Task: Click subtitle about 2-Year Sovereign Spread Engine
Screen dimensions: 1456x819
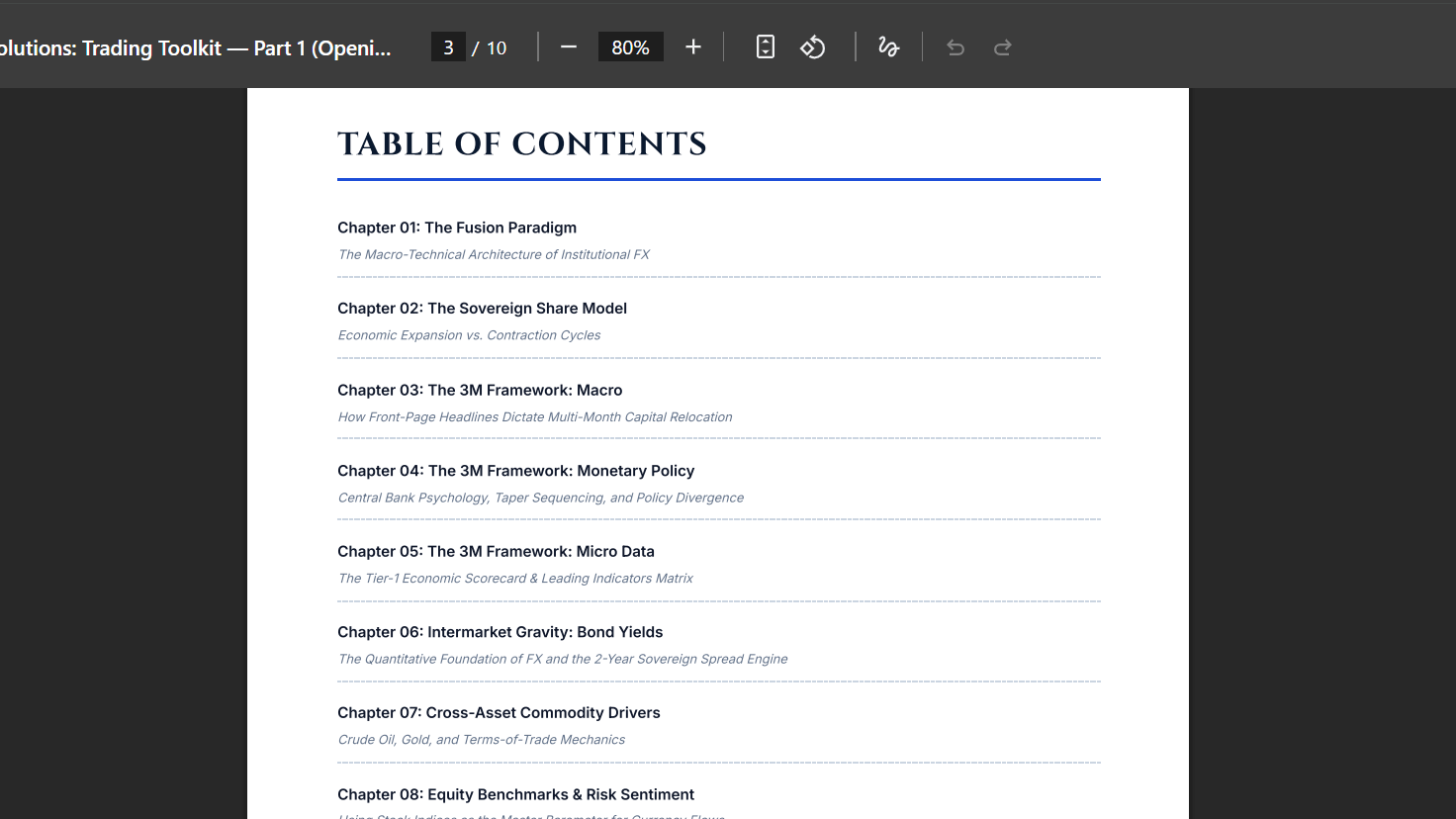Action: coord(563,659)
